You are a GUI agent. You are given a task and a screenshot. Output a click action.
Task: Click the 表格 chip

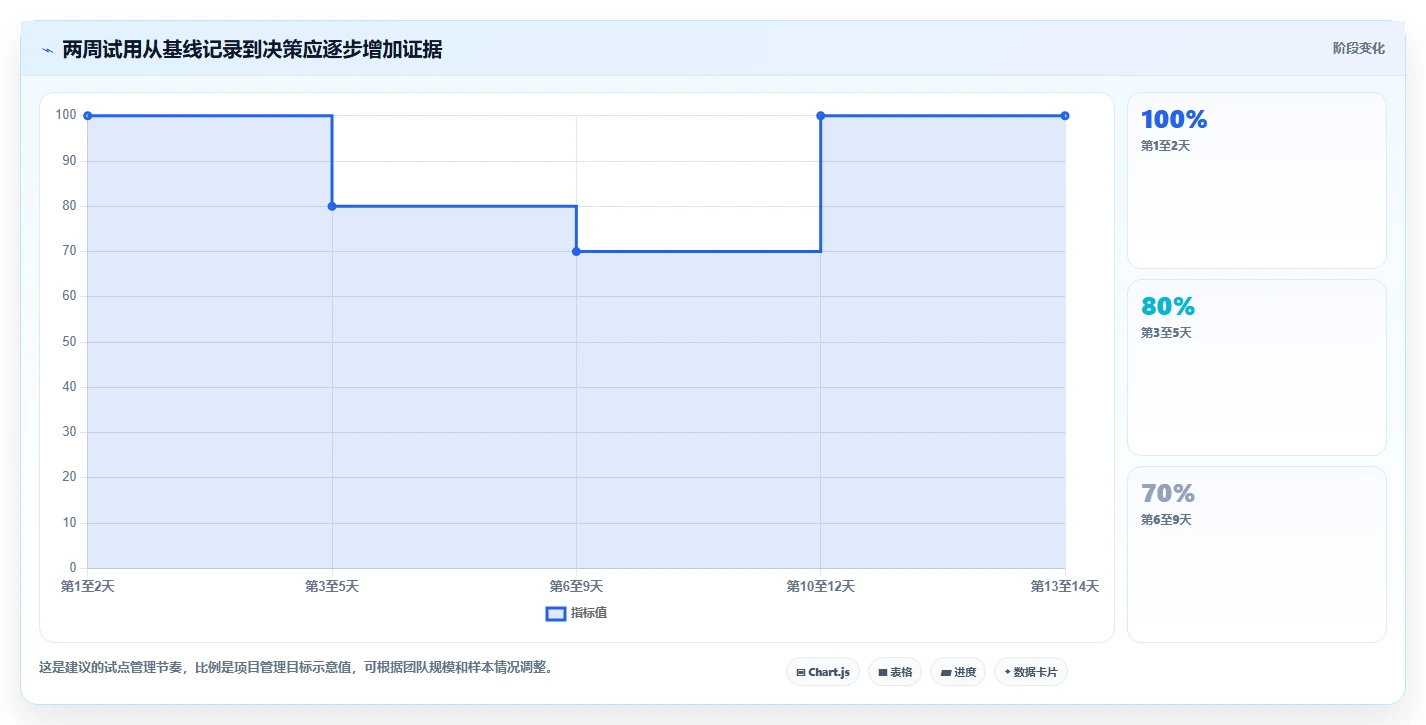pyautogui.click(x=895, y=672)
